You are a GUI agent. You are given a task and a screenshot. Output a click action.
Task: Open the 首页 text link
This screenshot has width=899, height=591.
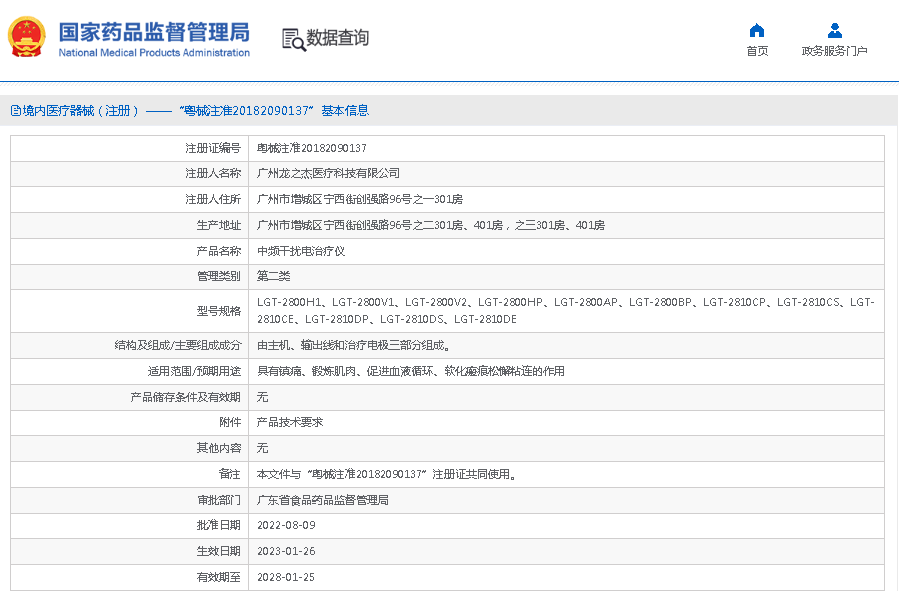click(x=757, y=51)
